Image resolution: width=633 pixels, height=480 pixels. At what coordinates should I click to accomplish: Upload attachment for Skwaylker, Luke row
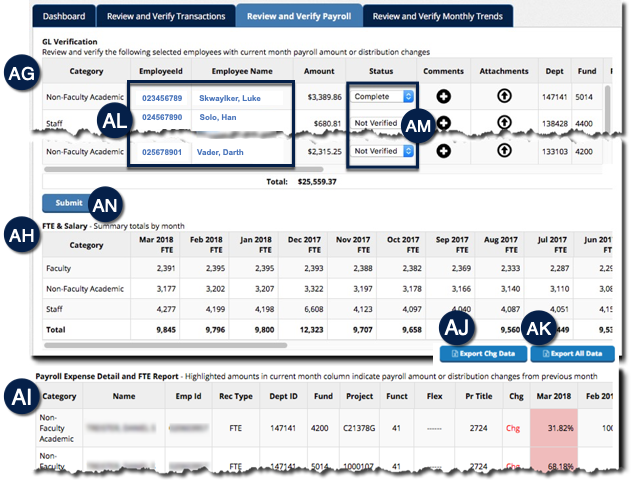pyautogui.click(x=503, y=97)
